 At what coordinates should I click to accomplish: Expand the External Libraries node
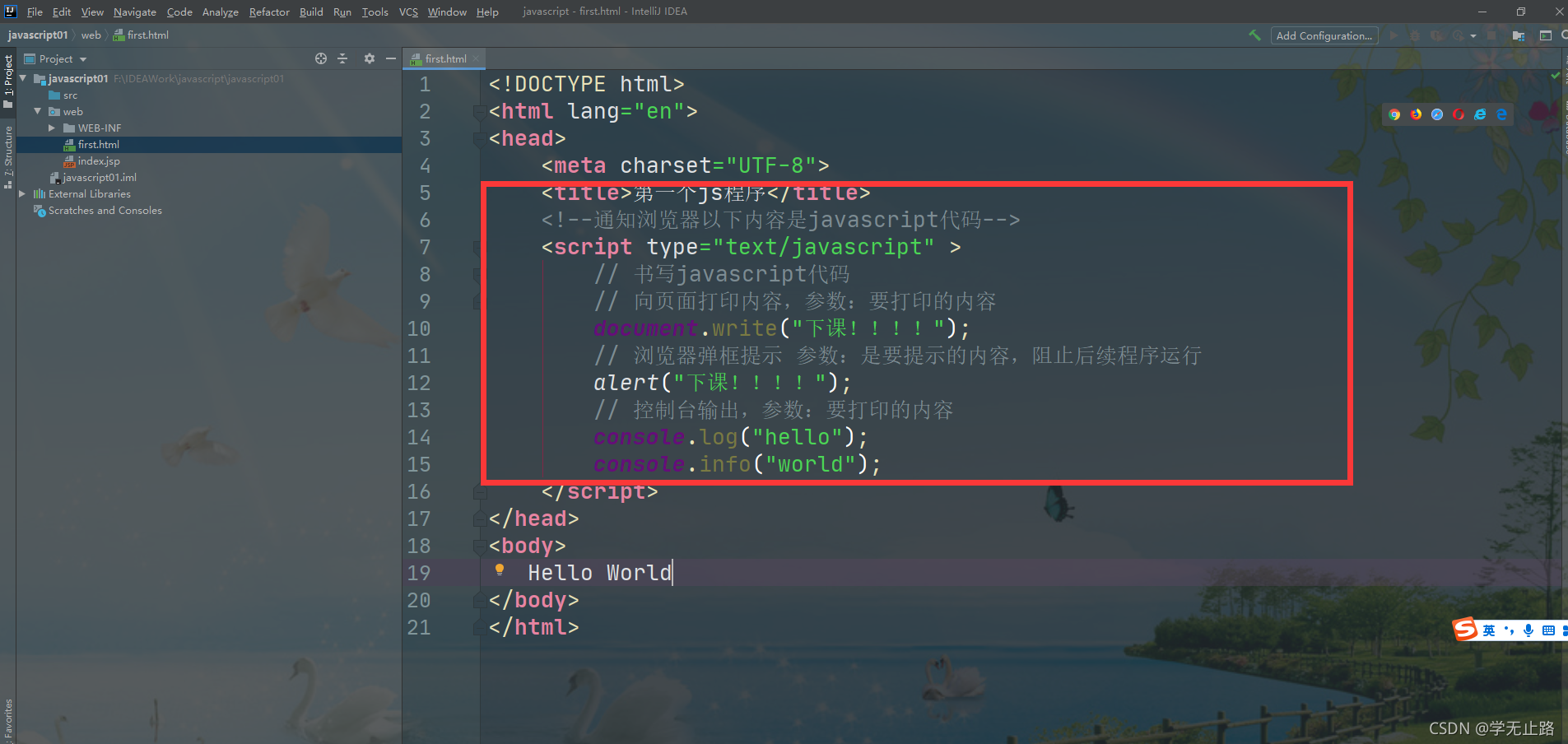tap(23, 193)
